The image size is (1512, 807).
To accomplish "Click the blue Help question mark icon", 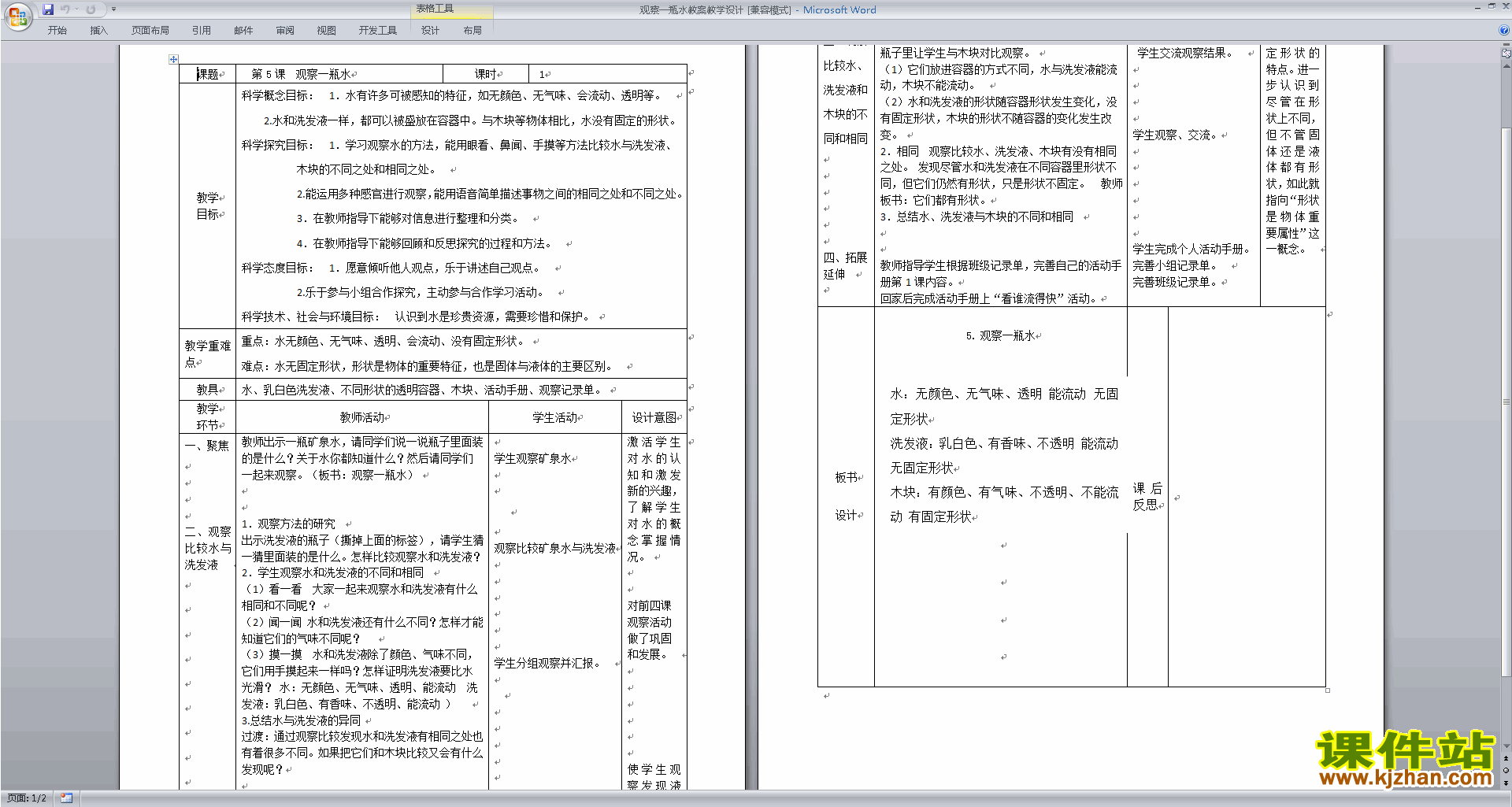I will tap(1504, 31).
